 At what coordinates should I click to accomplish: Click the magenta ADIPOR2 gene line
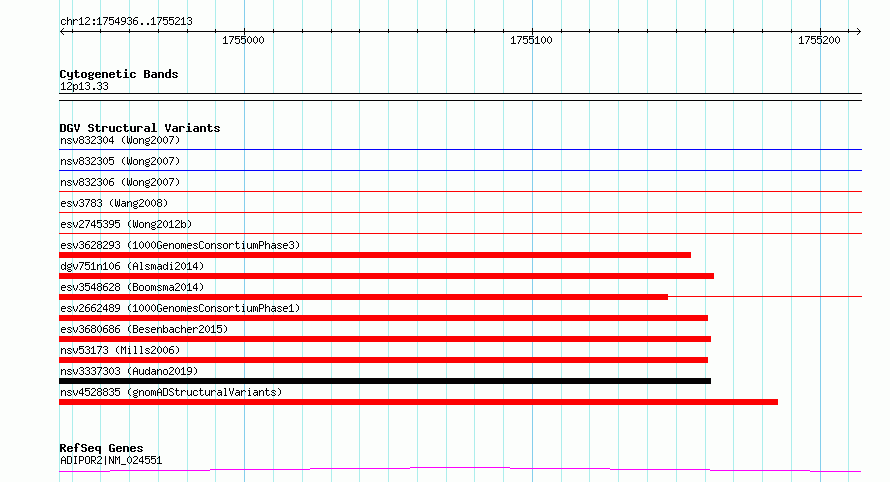(x=460, y=469)
